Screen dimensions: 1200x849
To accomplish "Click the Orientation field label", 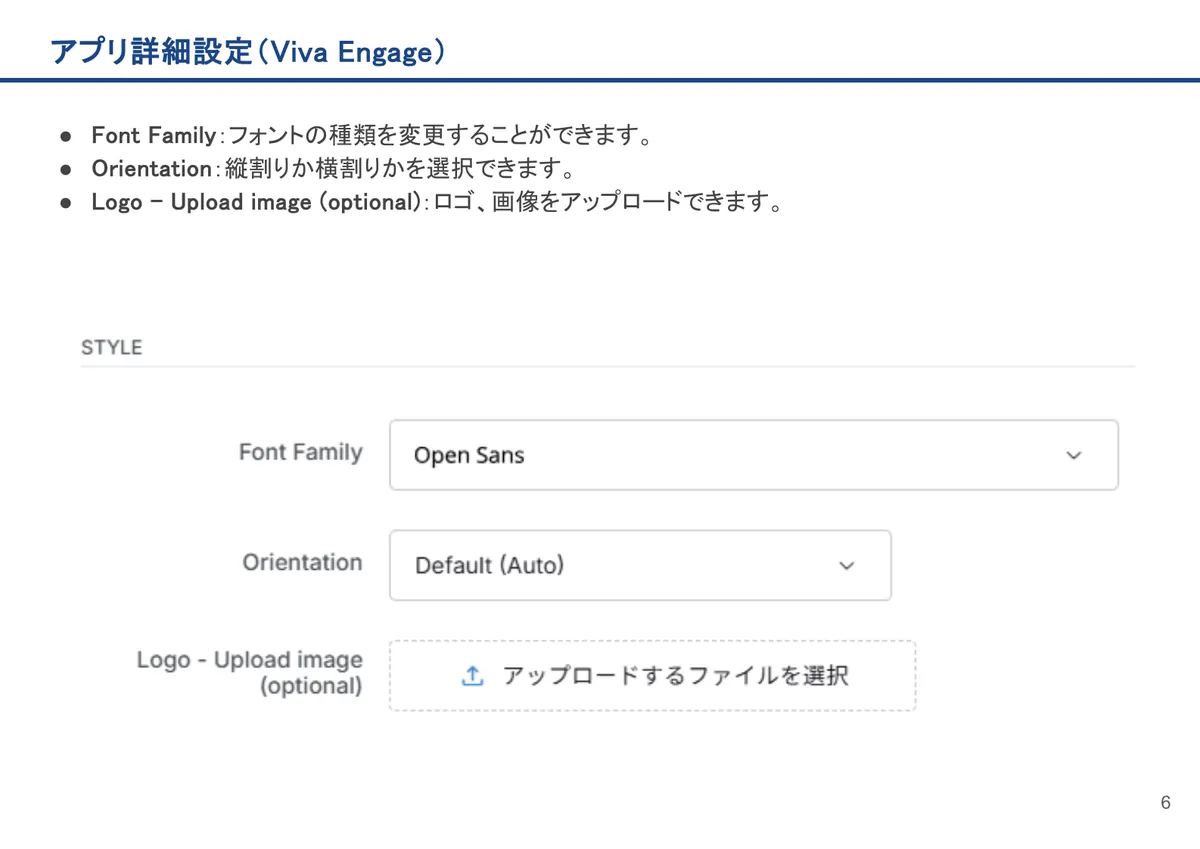I will coord(302,562).
